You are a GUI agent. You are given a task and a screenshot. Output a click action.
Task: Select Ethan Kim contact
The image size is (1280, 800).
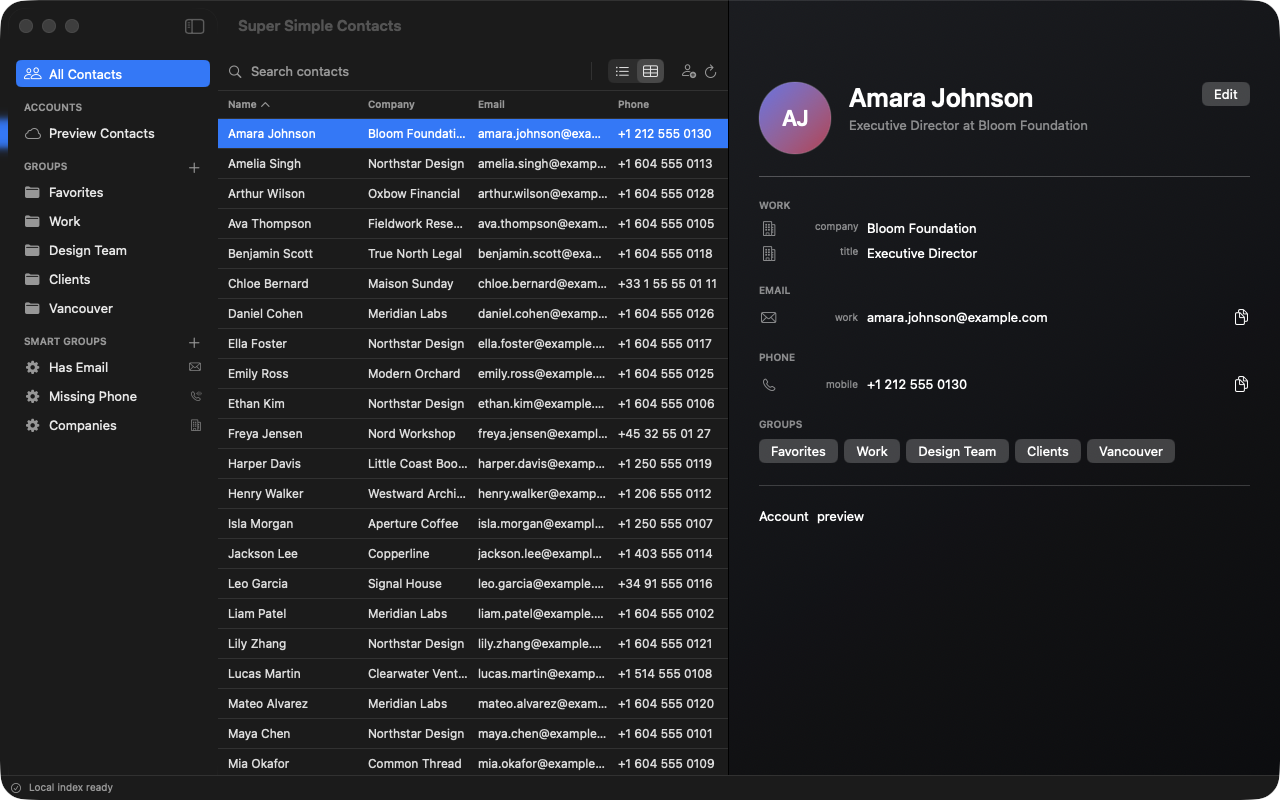tap(473, 404)
